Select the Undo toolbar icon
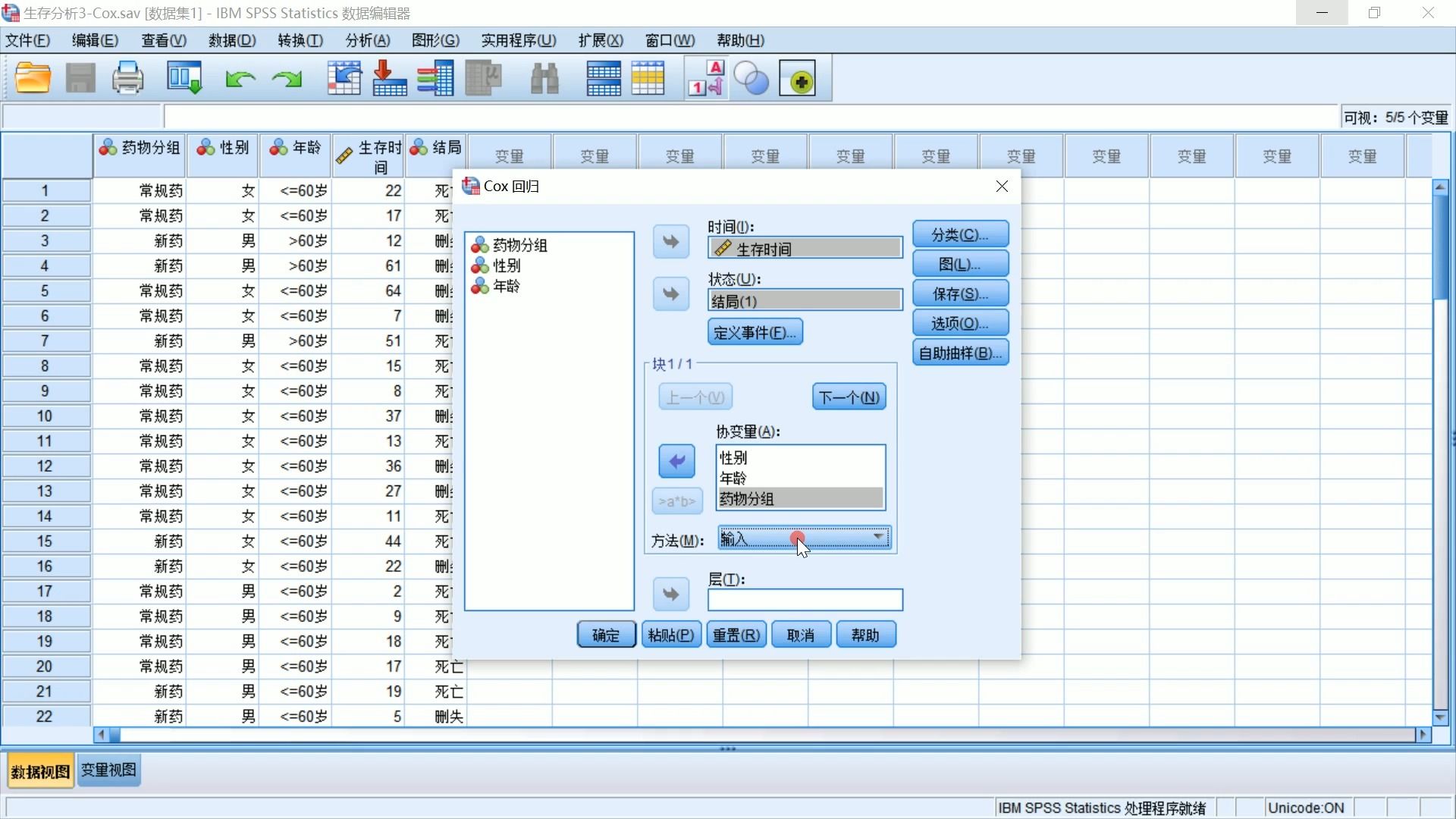1456x819 pixels. click(x=240, y=78)
